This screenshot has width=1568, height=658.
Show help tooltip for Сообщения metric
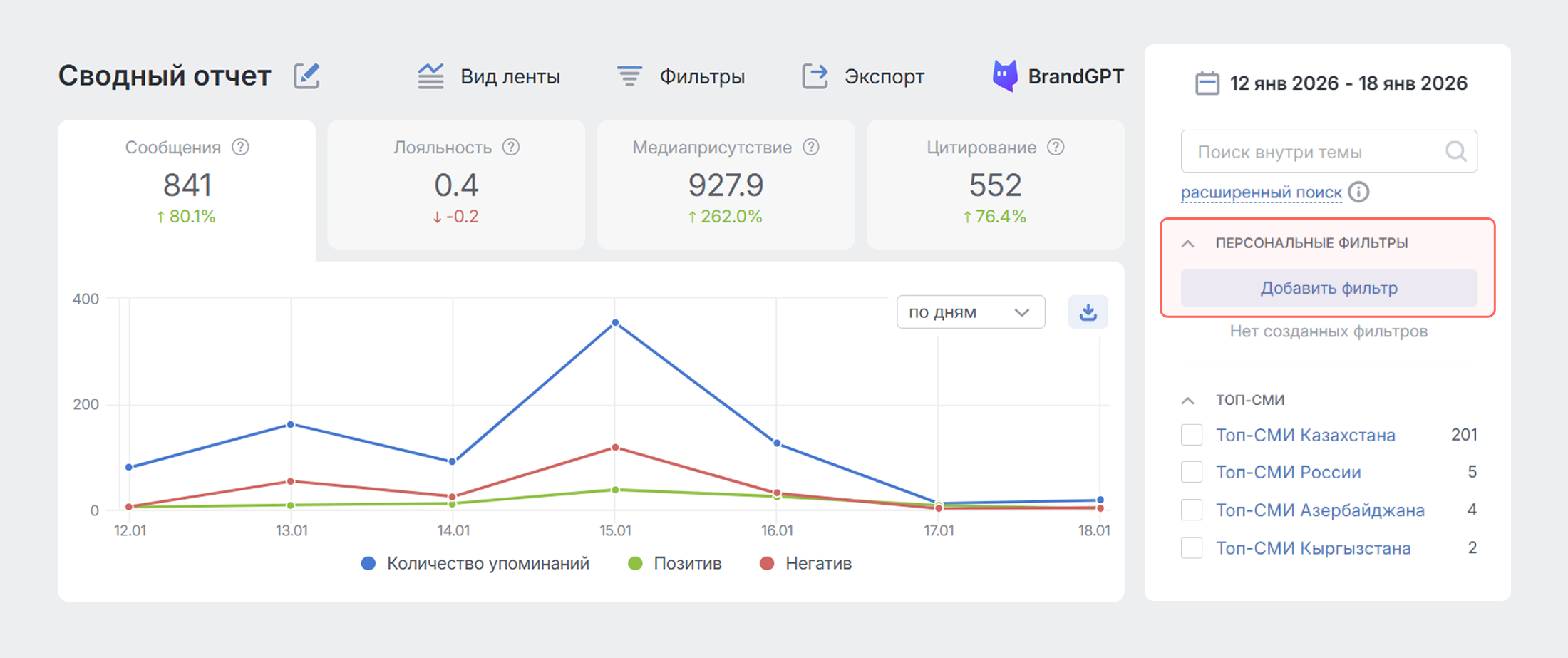[241, 147]
